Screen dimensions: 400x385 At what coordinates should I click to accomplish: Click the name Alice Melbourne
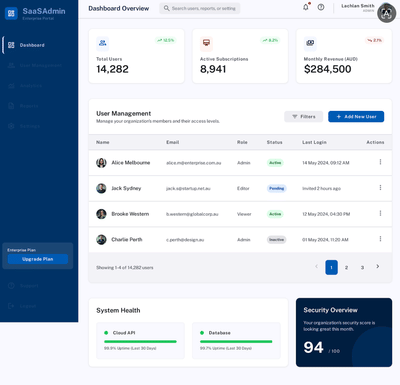tap(131, 163)
